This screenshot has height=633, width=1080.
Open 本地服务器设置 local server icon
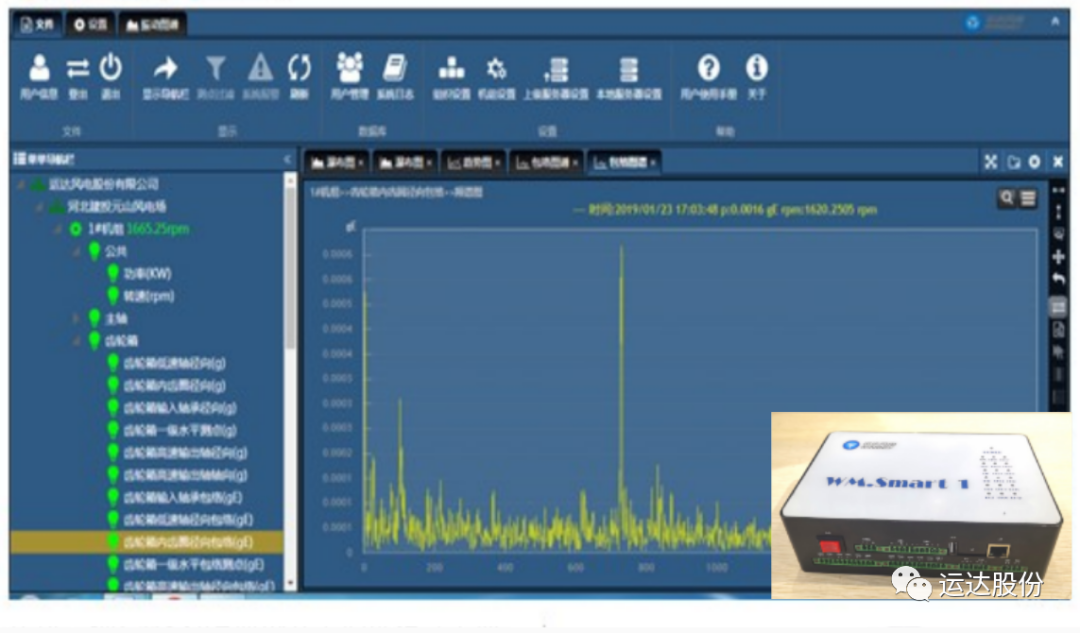pos(628,69)
